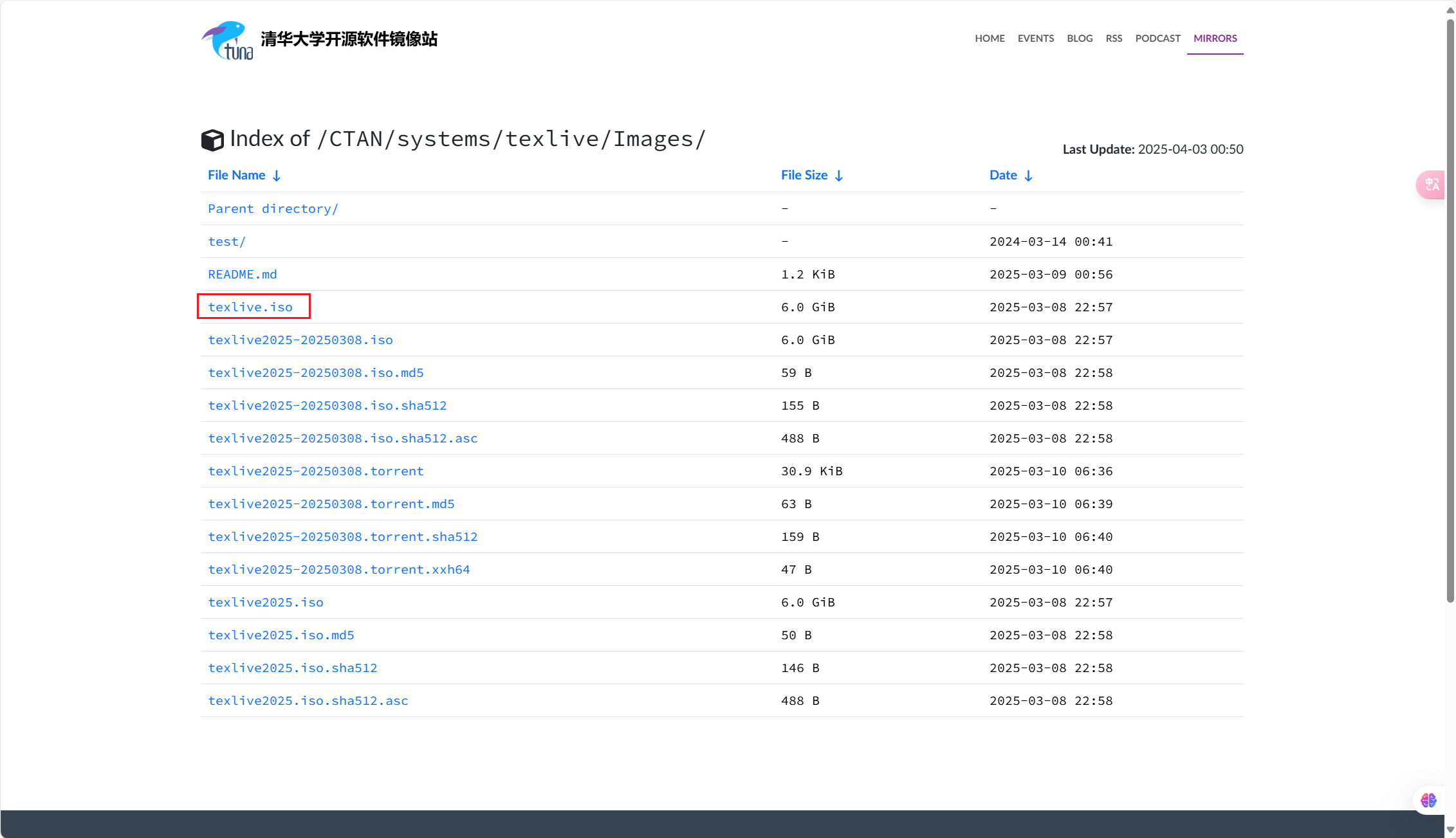
Task: Click date 2025-03-10 06:39 of torrent.md5
Action: [1051, 504]
